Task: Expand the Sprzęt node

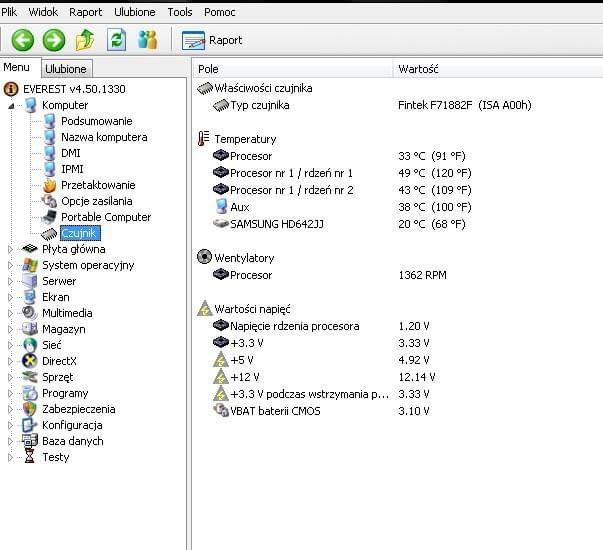Action: [10, 377]
